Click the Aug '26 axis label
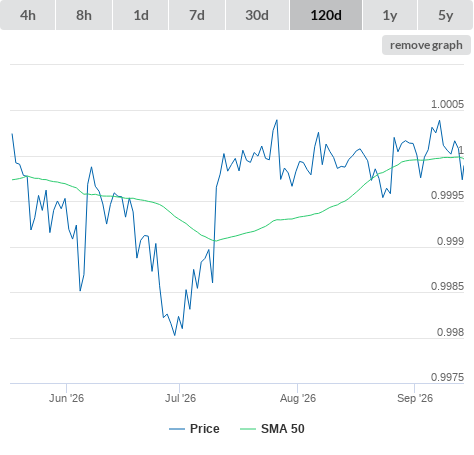Viewport: 474px width, 455px height. [x=298, y=398]
